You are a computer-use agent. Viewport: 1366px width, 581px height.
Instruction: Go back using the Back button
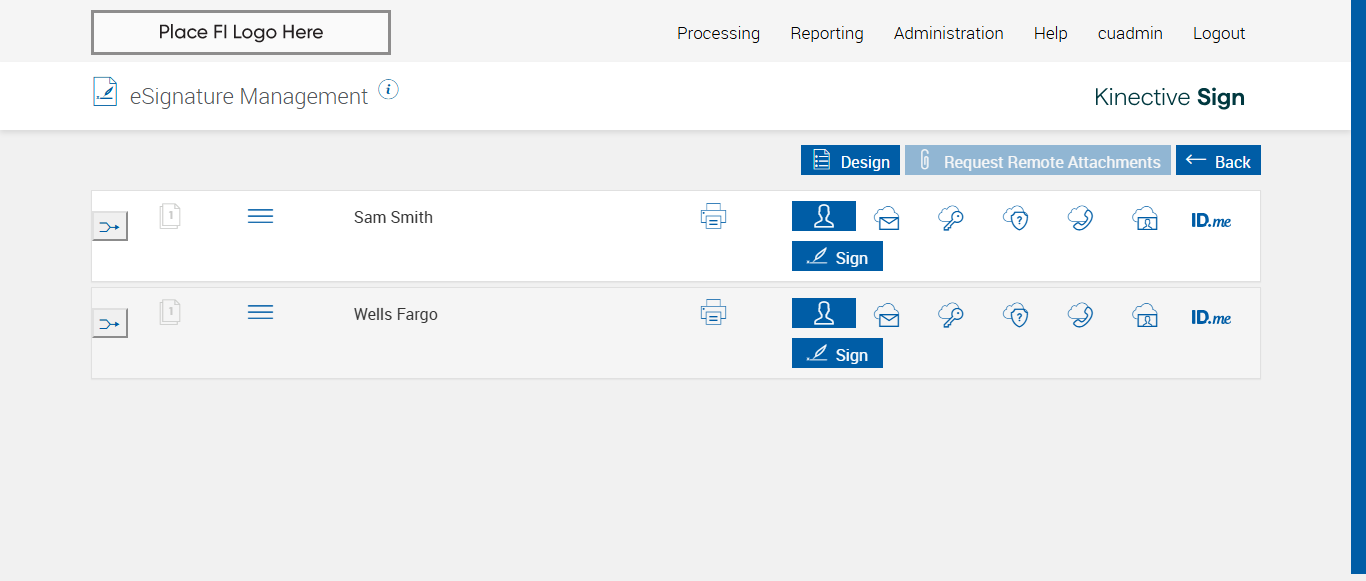click(1218, 161)
